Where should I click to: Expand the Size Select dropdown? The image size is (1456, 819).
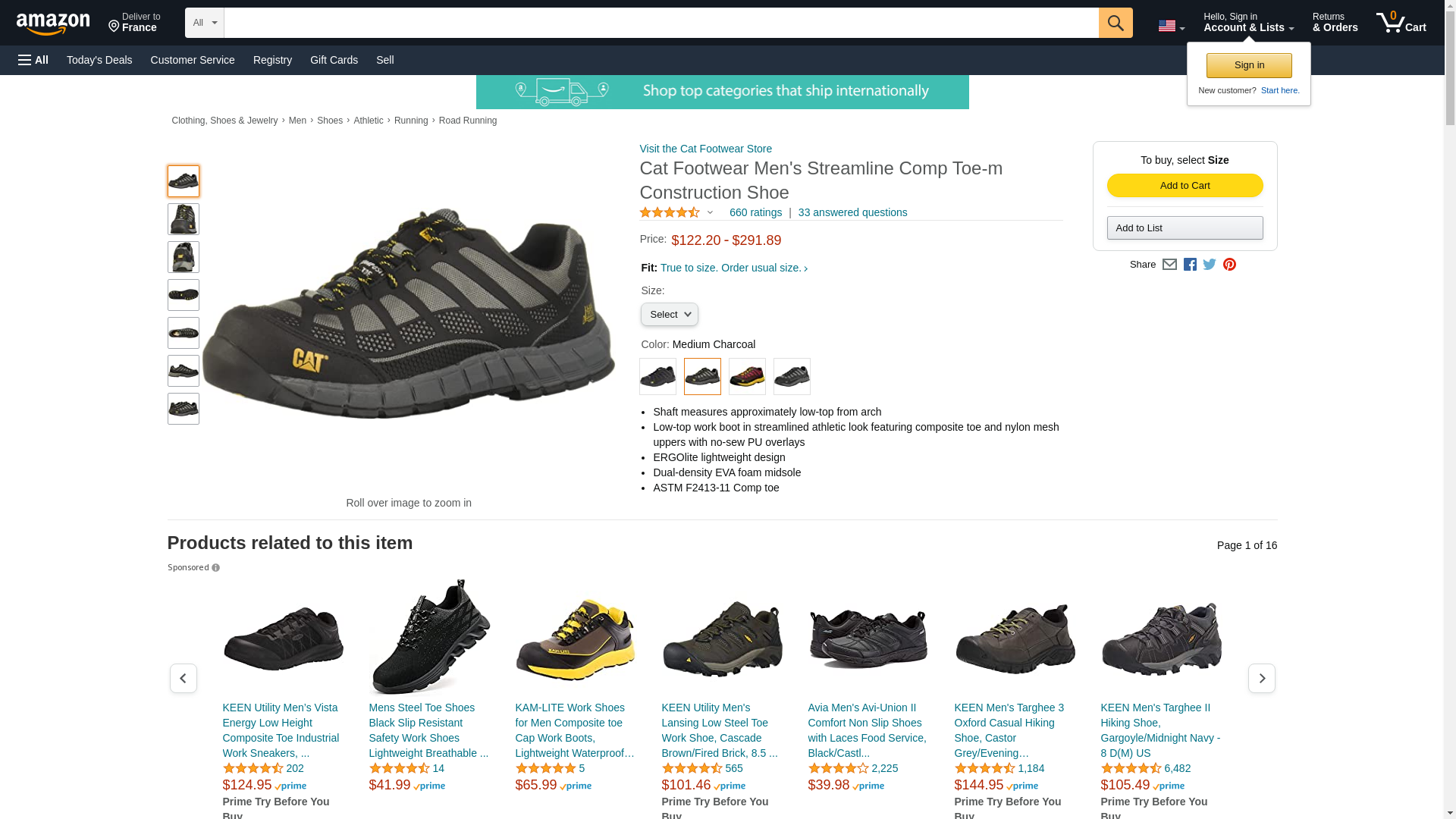(x=669, y=315)
